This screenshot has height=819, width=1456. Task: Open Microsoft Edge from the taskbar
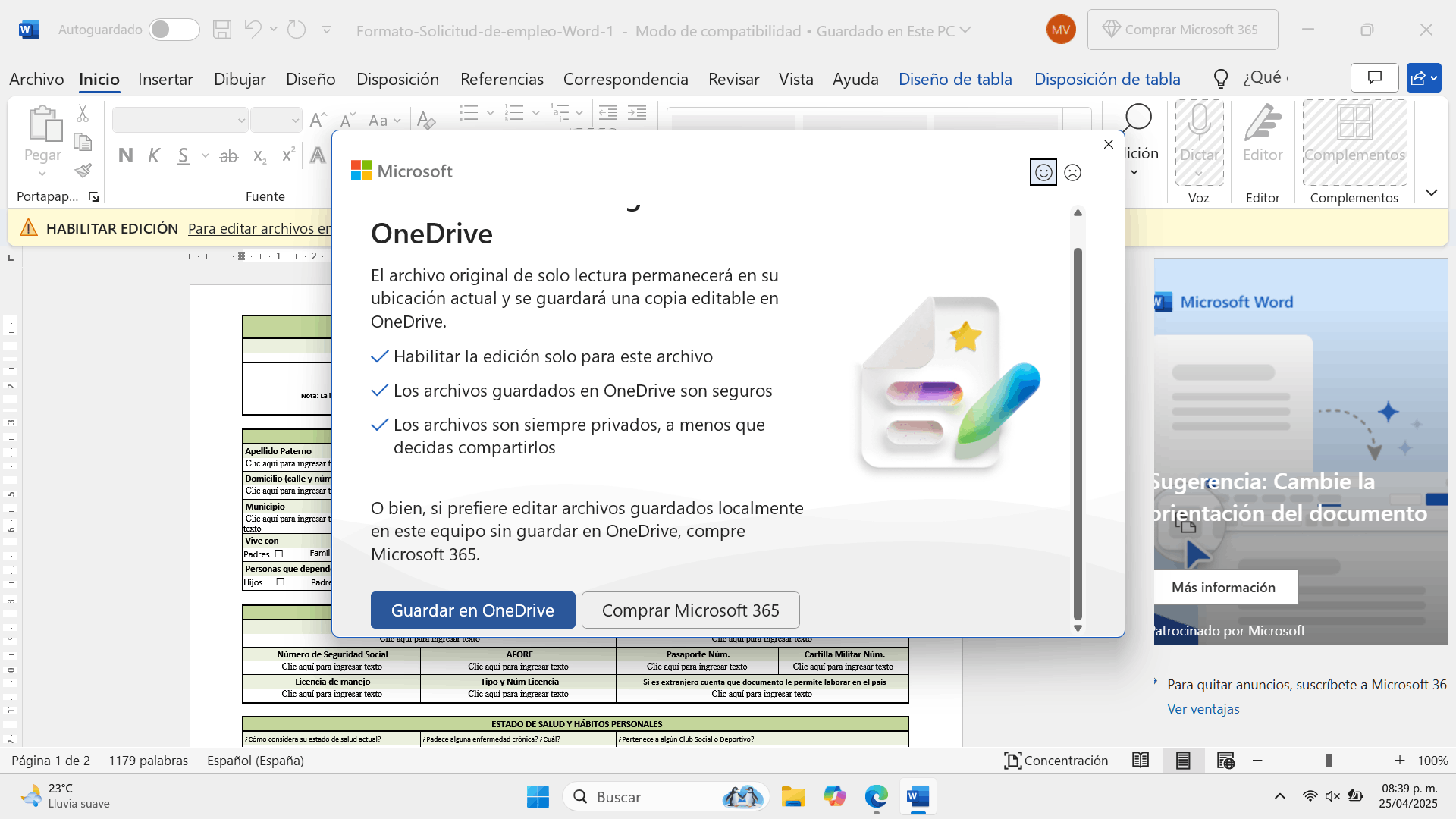pos(876,797)
